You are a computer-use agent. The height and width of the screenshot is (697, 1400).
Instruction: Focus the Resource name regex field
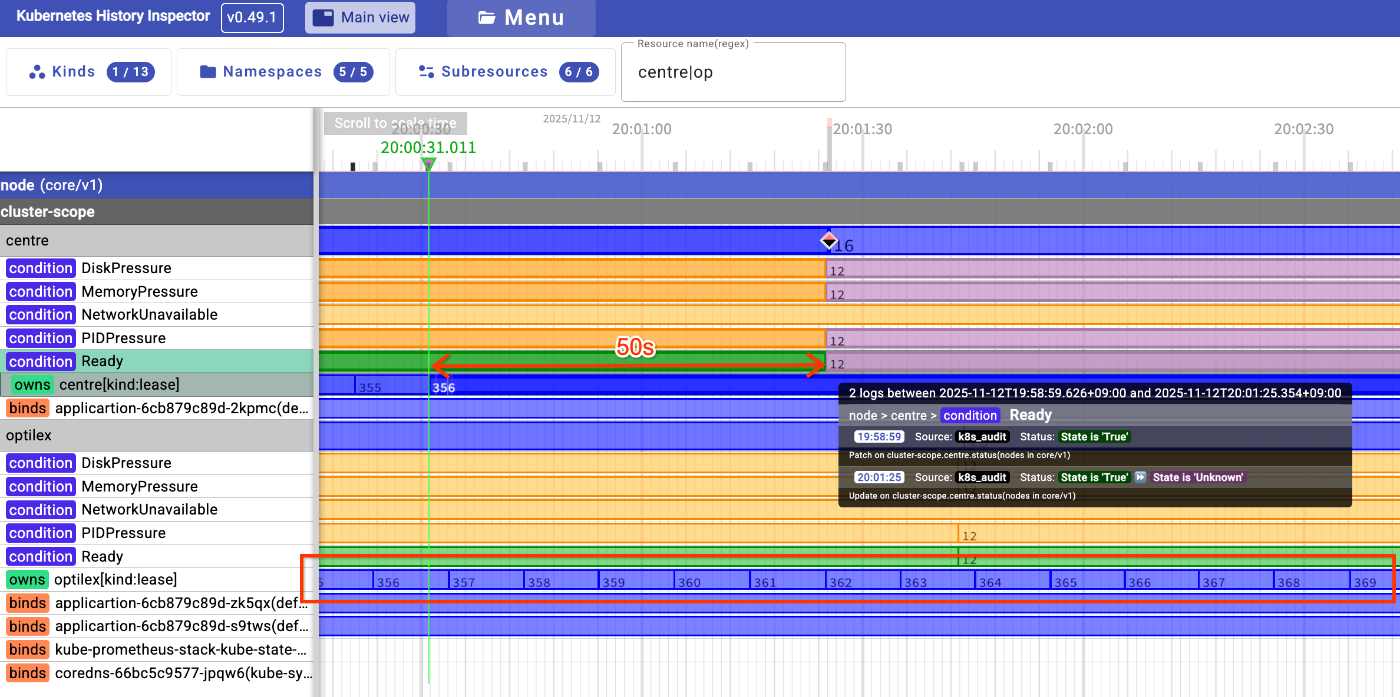click(x=733, y=72)
